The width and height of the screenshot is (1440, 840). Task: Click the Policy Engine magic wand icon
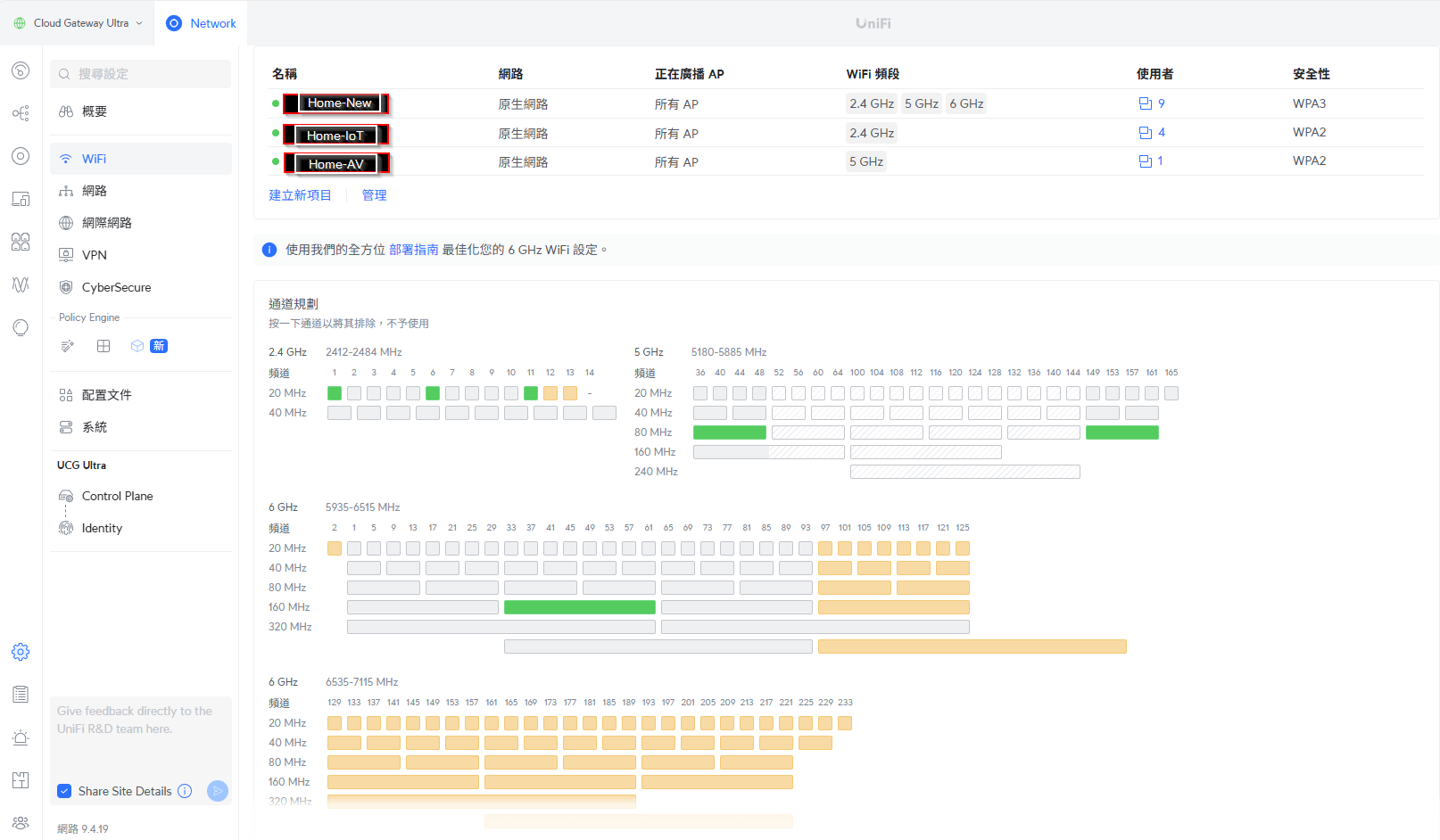67,346
